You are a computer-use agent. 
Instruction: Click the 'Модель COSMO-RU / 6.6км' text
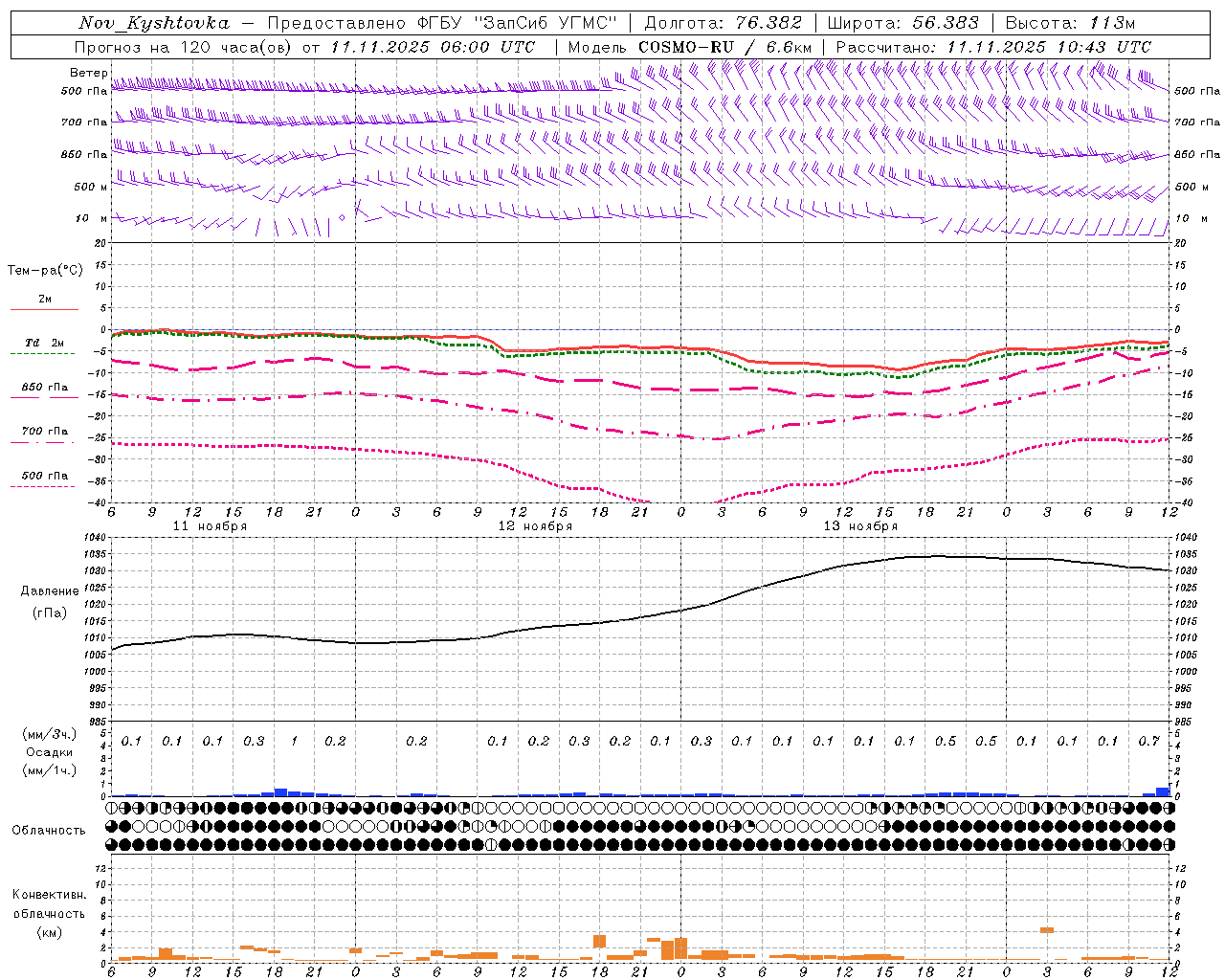tap(689, 47)
